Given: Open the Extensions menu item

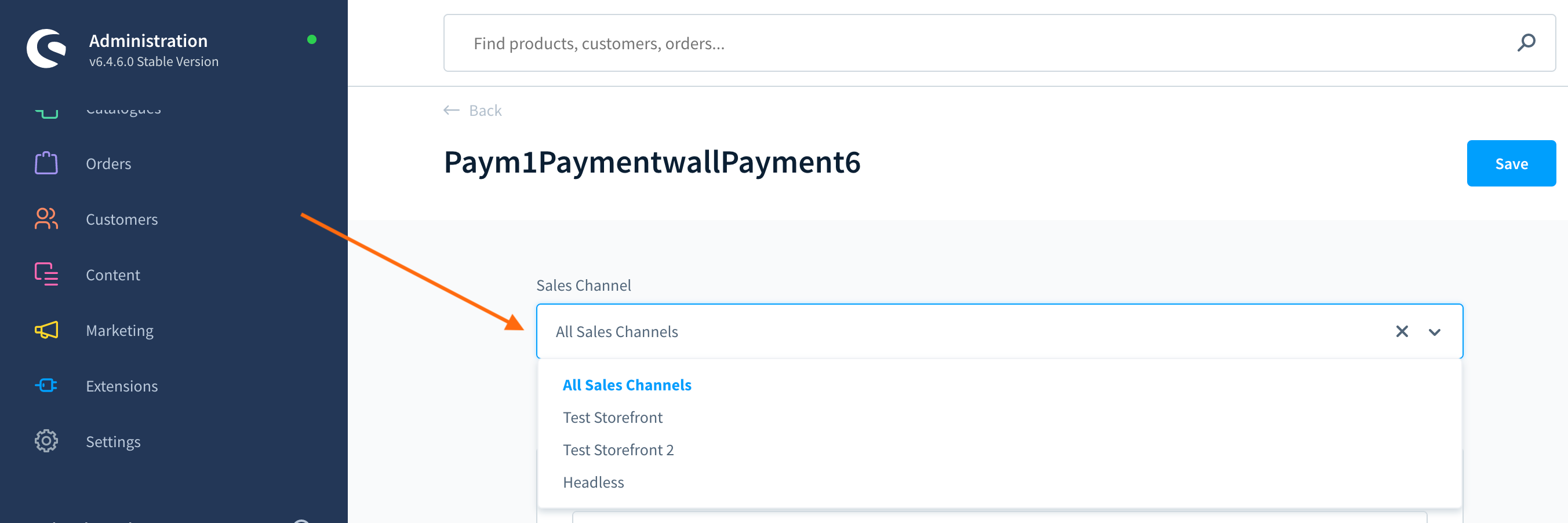Looking at the screenshot, I should [122, 386].
